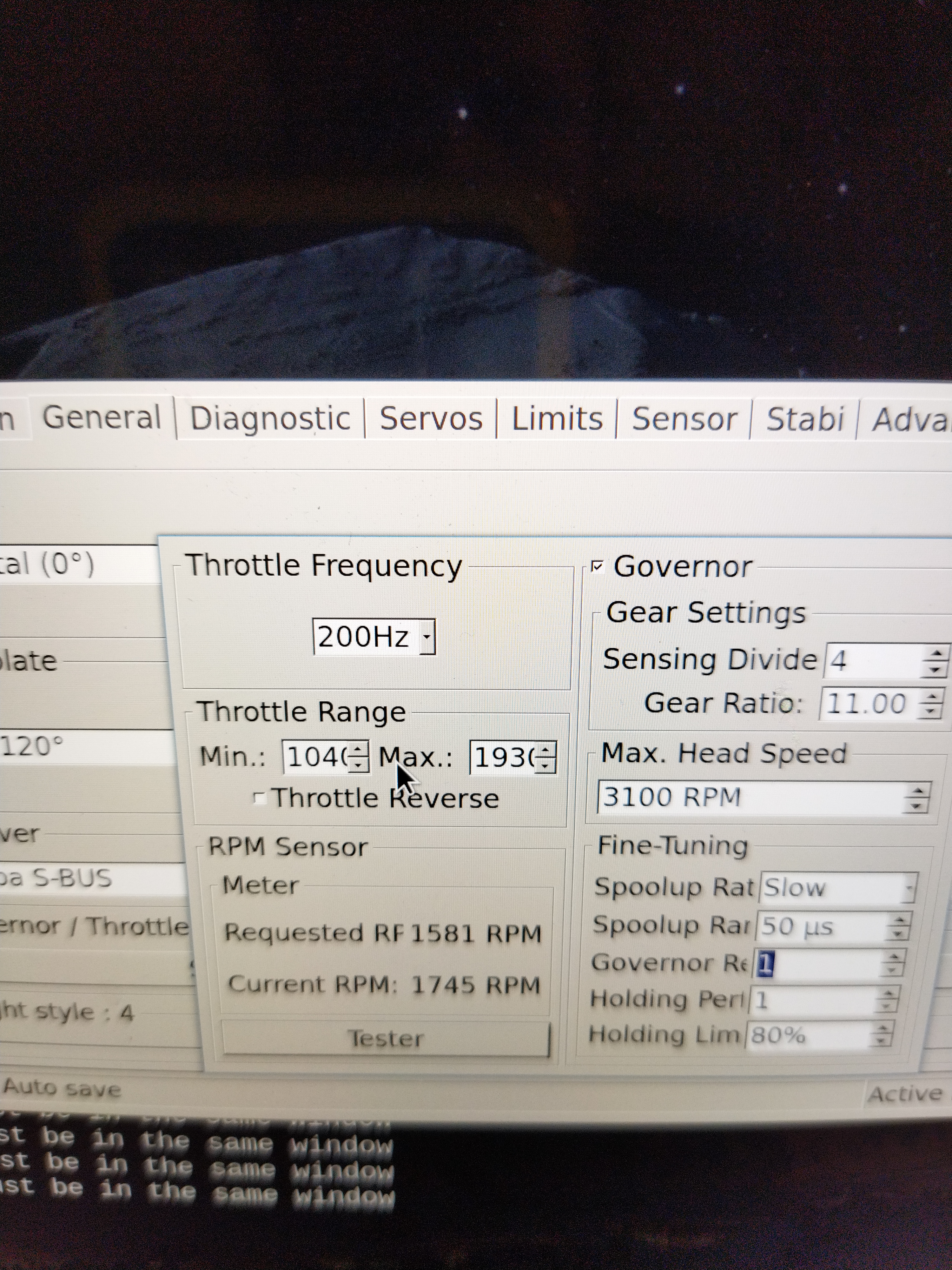Go to the Limits tab
952x1270 pixels.
[557, 418]
